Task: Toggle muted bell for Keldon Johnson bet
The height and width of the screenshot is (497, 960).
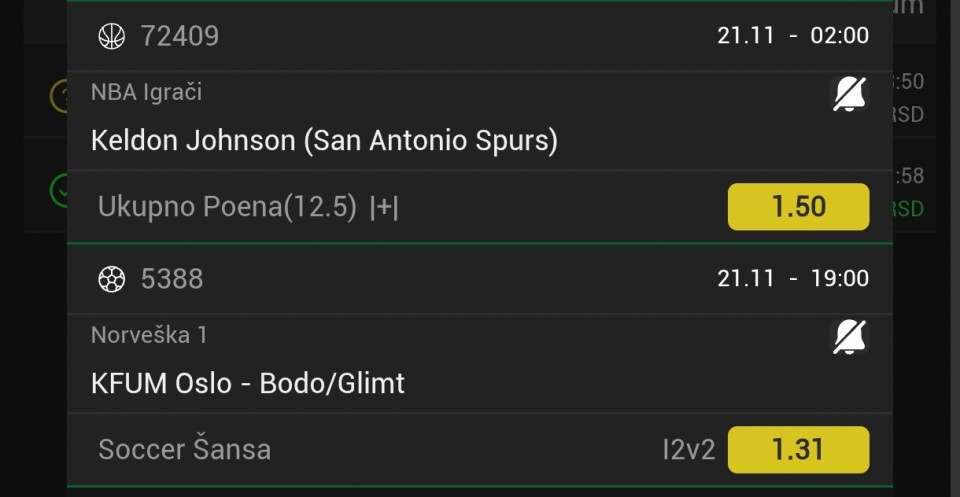Action: click(x=849, y=95)
